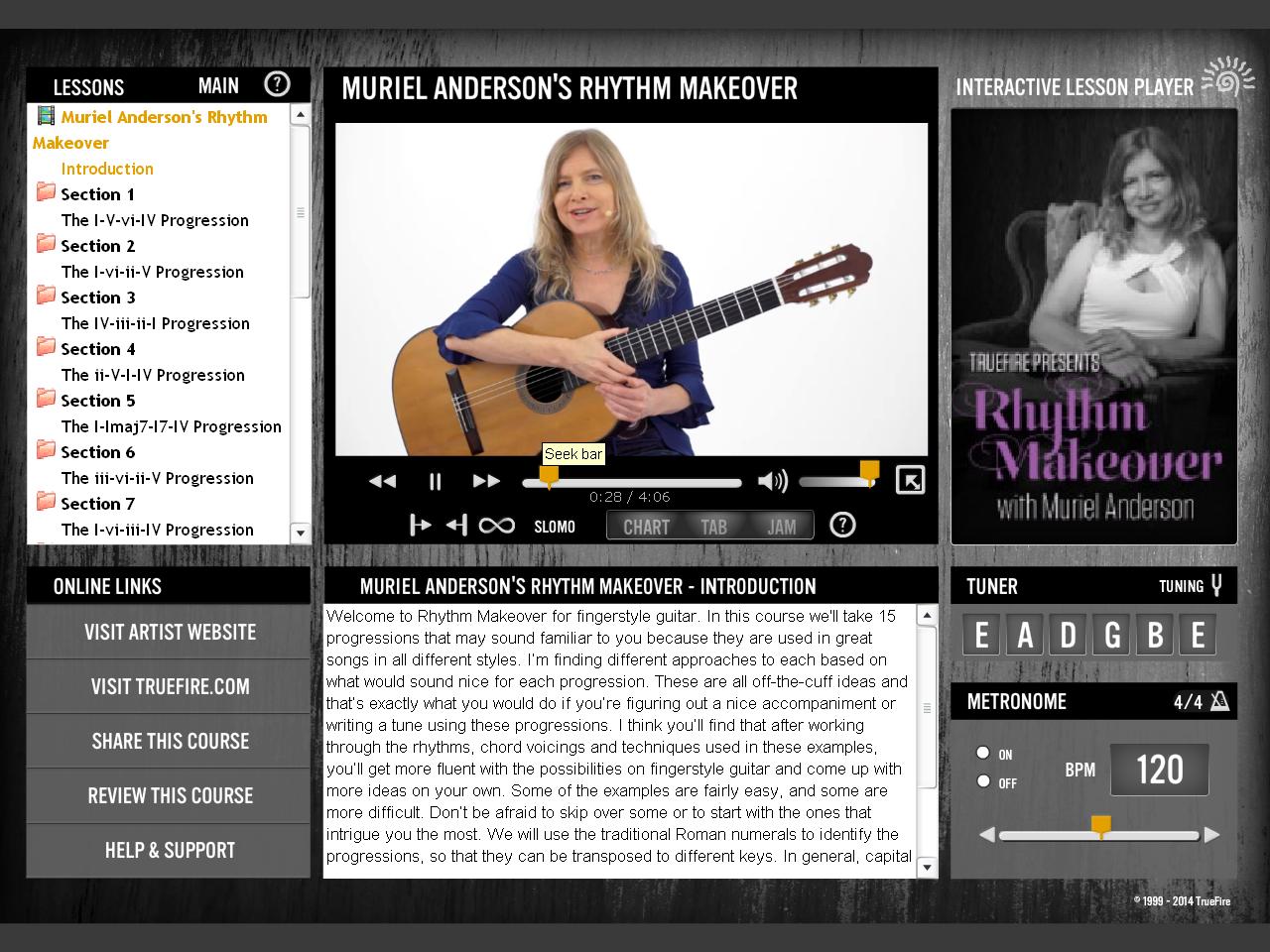
Task: Play the high E string tuner note
Action: 1198,635
